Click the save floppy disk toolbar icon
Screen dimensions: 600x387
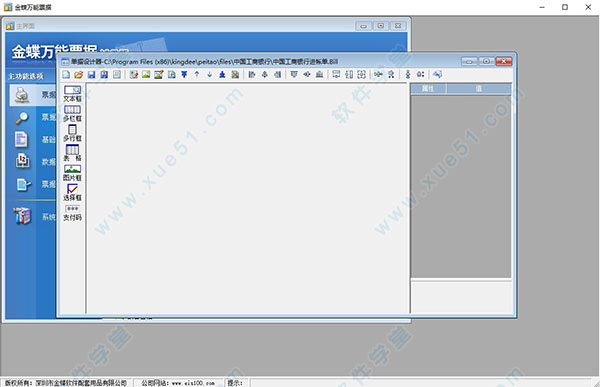pos(91,74)
